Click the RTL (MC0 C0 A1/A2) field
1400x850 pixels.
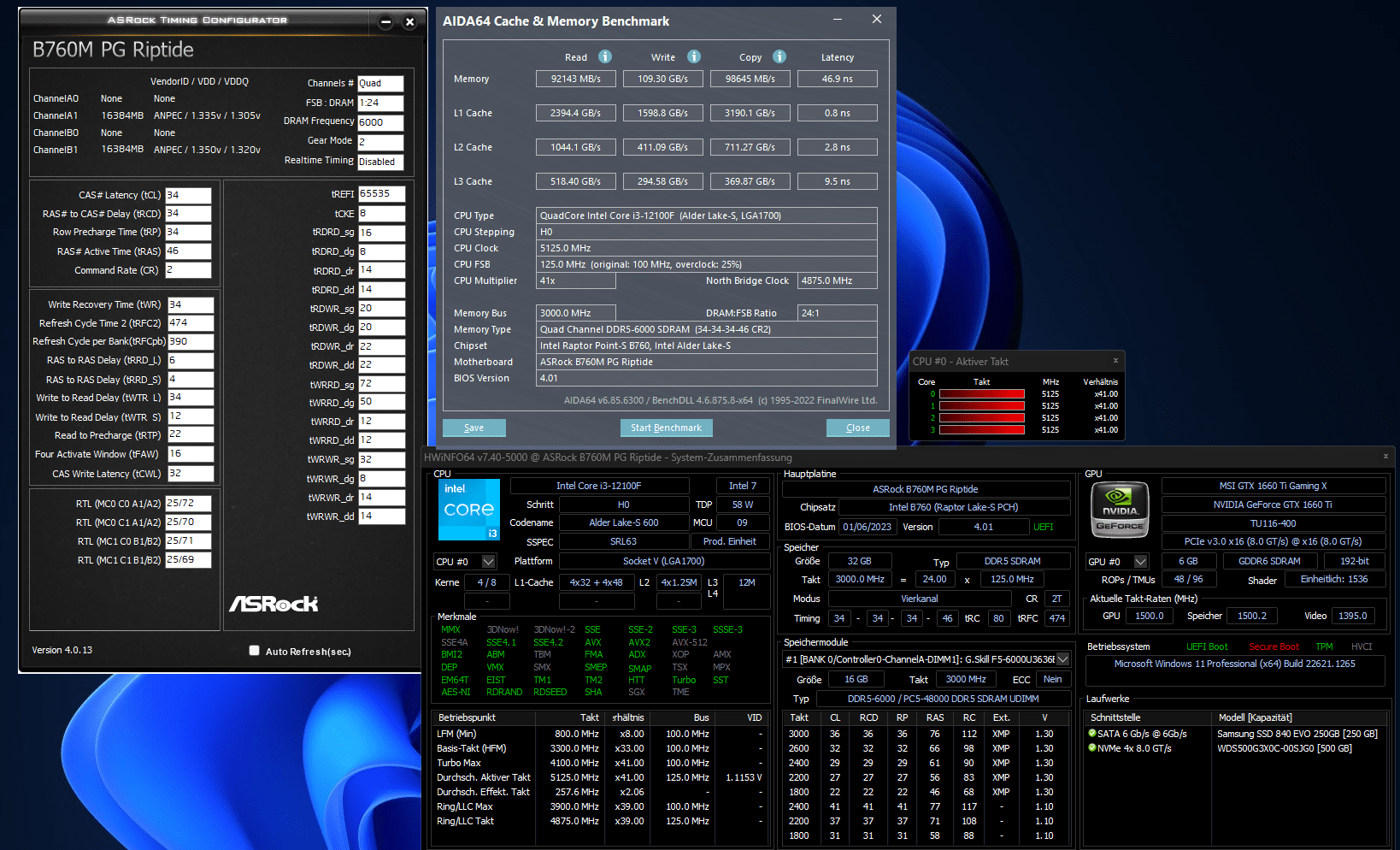click(188, 504)
